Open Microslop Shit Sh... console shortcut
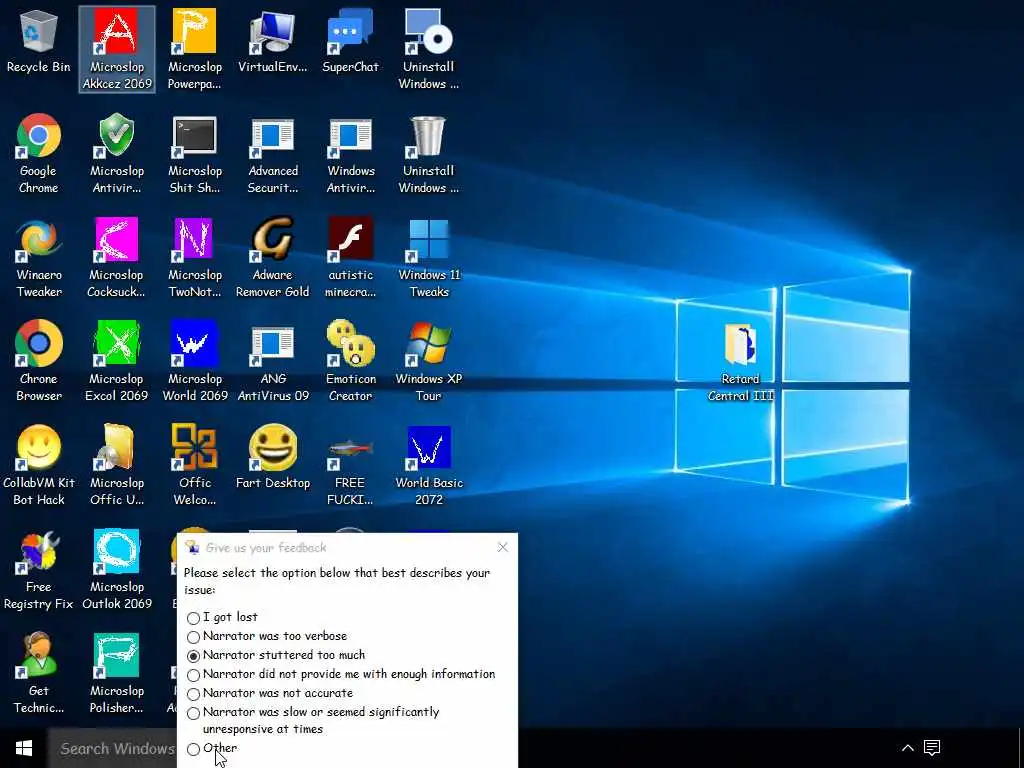Image resolution: width=1024 pixels, height=768 pixels. [x=195, y=154]
